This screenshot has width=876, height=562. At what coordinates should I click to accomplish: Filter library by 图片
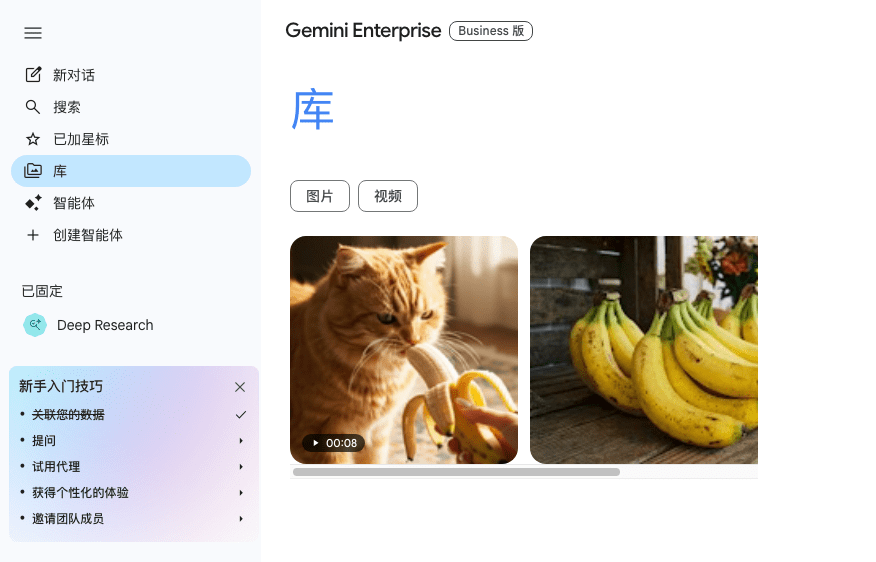[320, 196]
